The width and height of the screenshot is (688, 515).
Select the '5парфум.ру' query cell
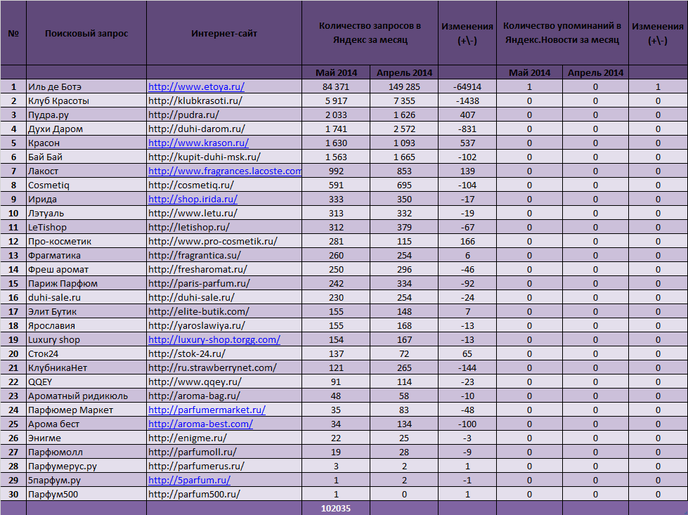click(x=86, y=480)
